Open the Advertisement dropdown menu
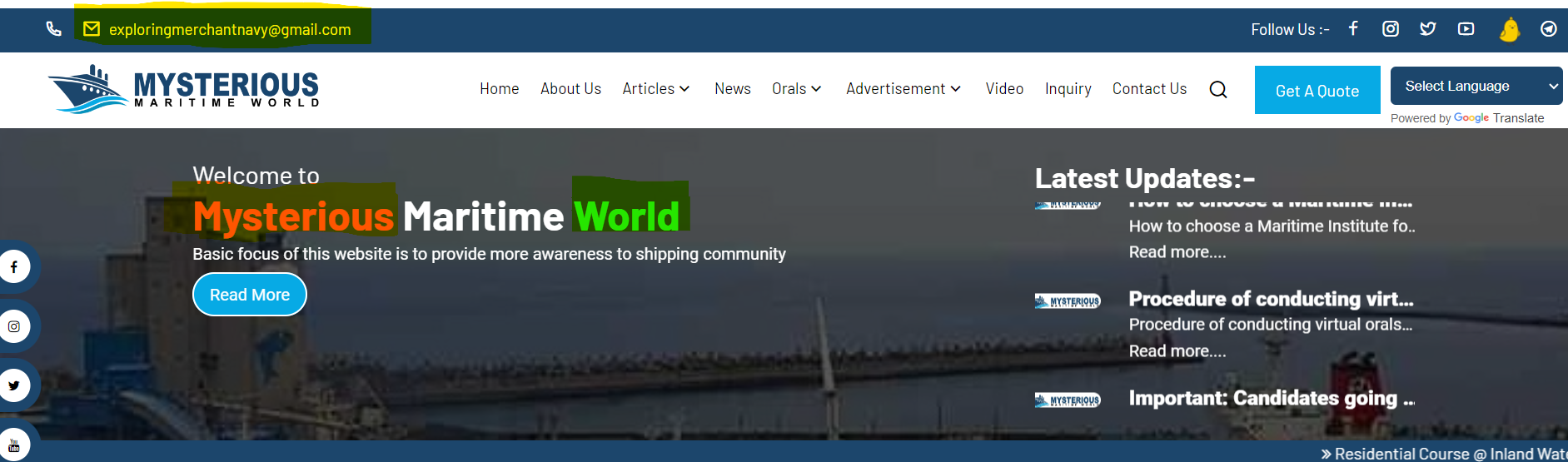The width and height of the screenshot is (1568, 462). click(x=903, y=89)
